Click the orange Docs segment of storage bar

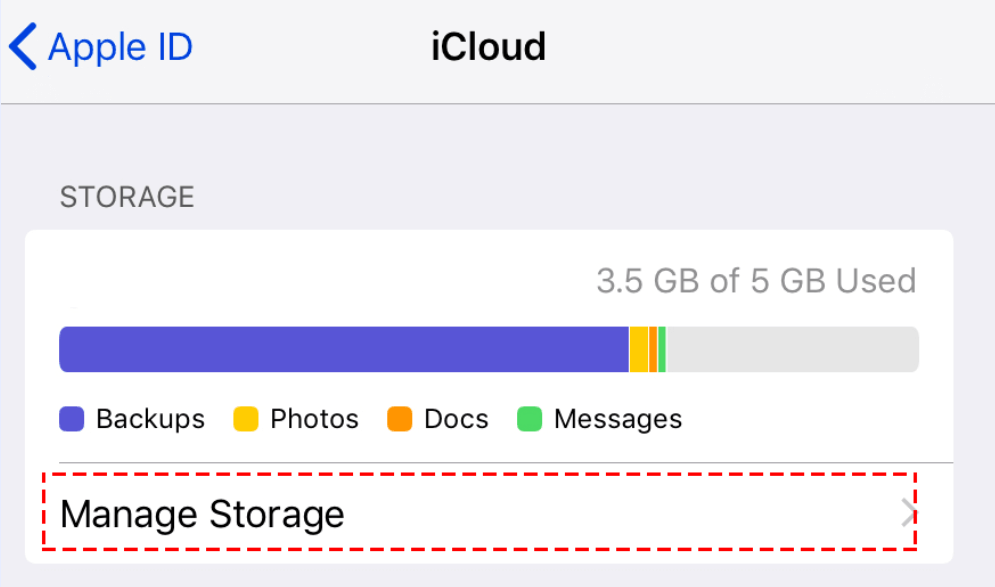click(x=653, y=349)
